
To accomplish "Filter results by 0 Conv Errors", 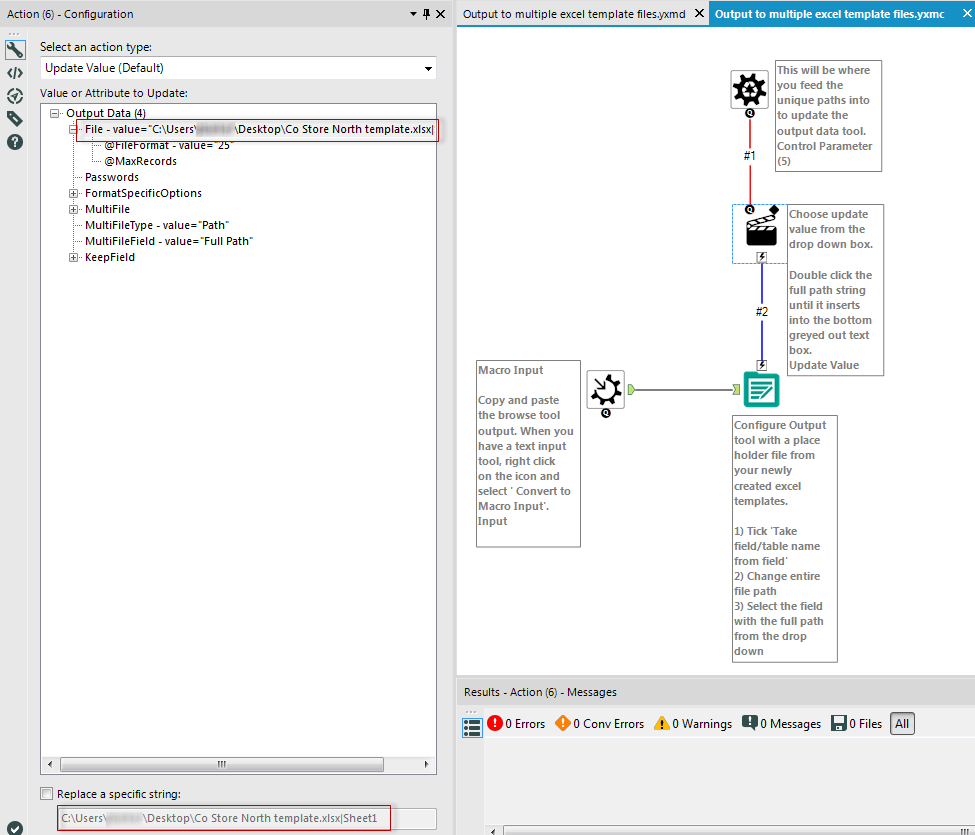I will pos(599,724).
